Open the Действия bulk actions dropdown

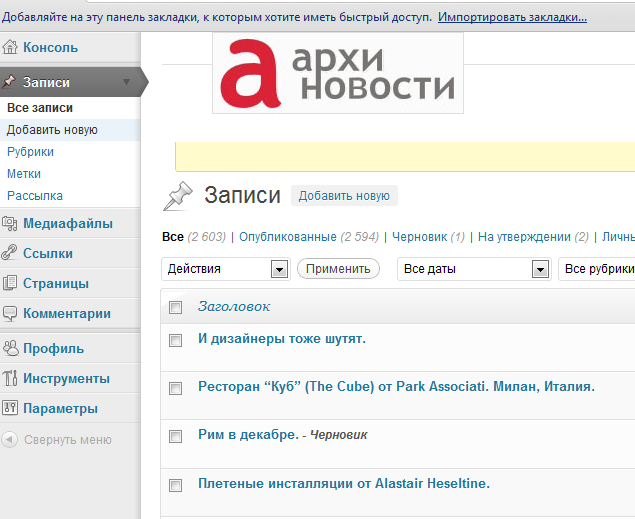click(226, 269)
